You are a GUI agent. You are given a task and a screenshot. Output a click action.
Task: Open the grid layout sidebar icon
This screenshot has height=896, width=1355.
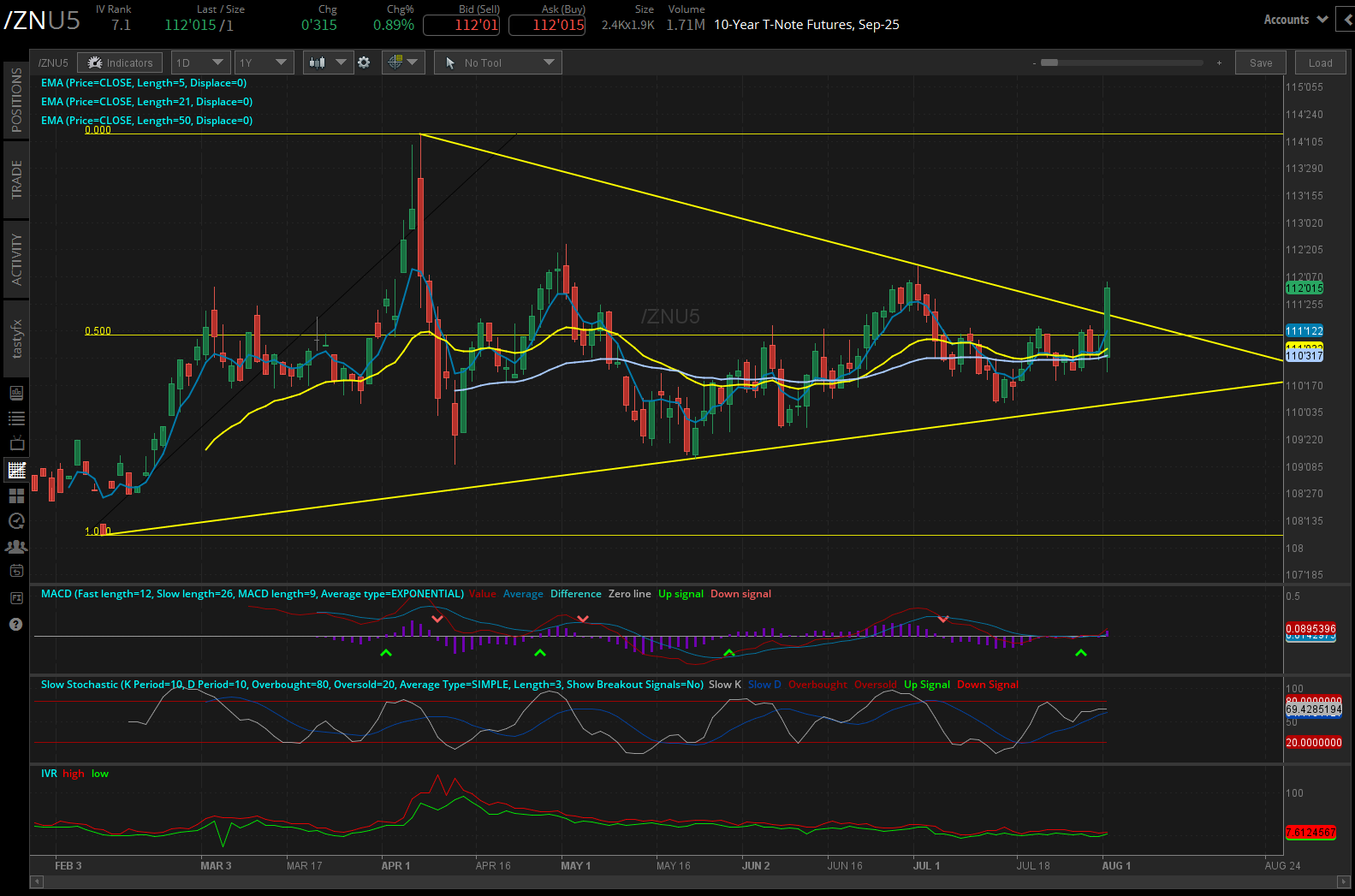(x=16, y=495)
